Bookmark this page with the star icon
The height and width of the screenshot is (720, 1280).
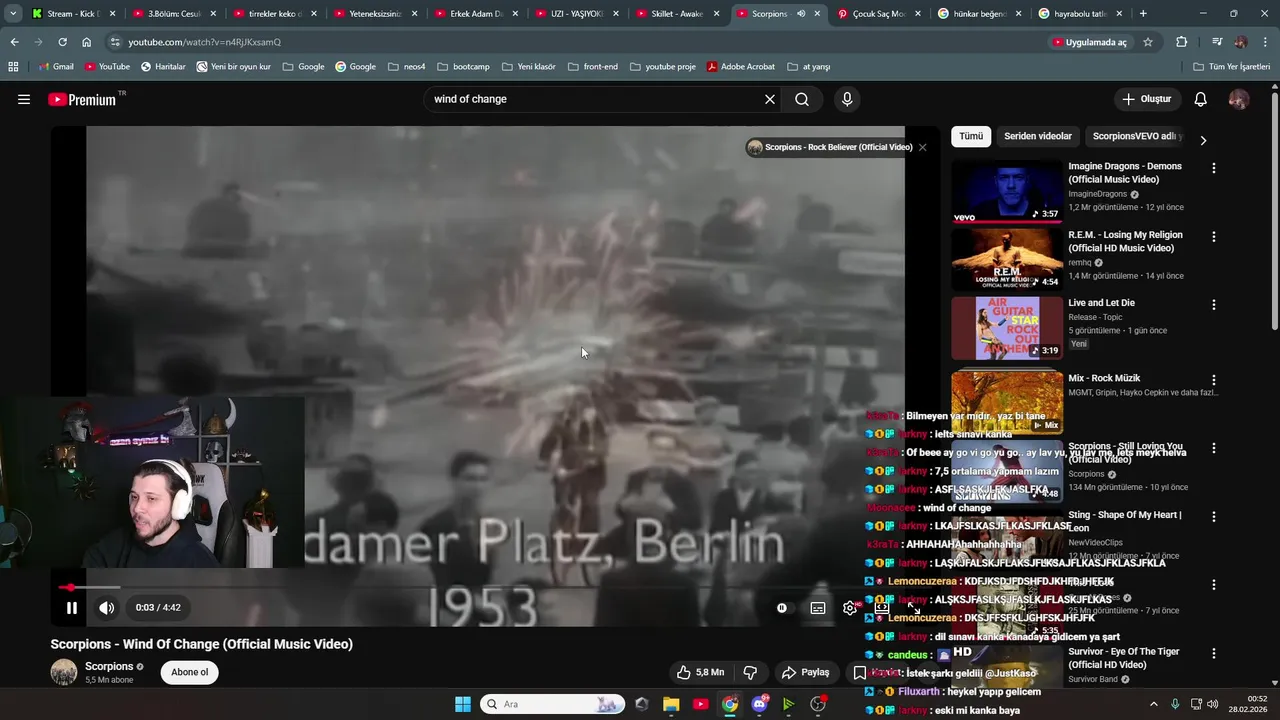(1148, 42)
